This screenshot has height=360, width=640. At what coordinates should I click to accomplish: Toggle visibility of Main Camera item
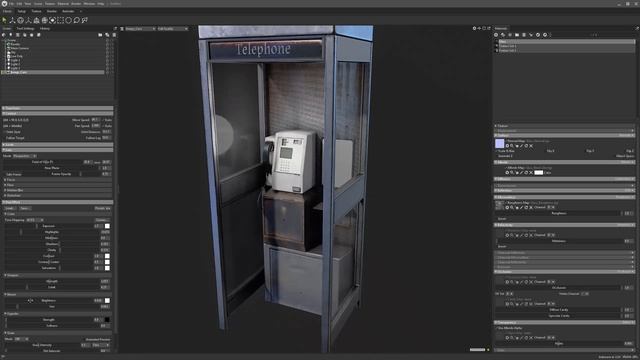(107, 48)
